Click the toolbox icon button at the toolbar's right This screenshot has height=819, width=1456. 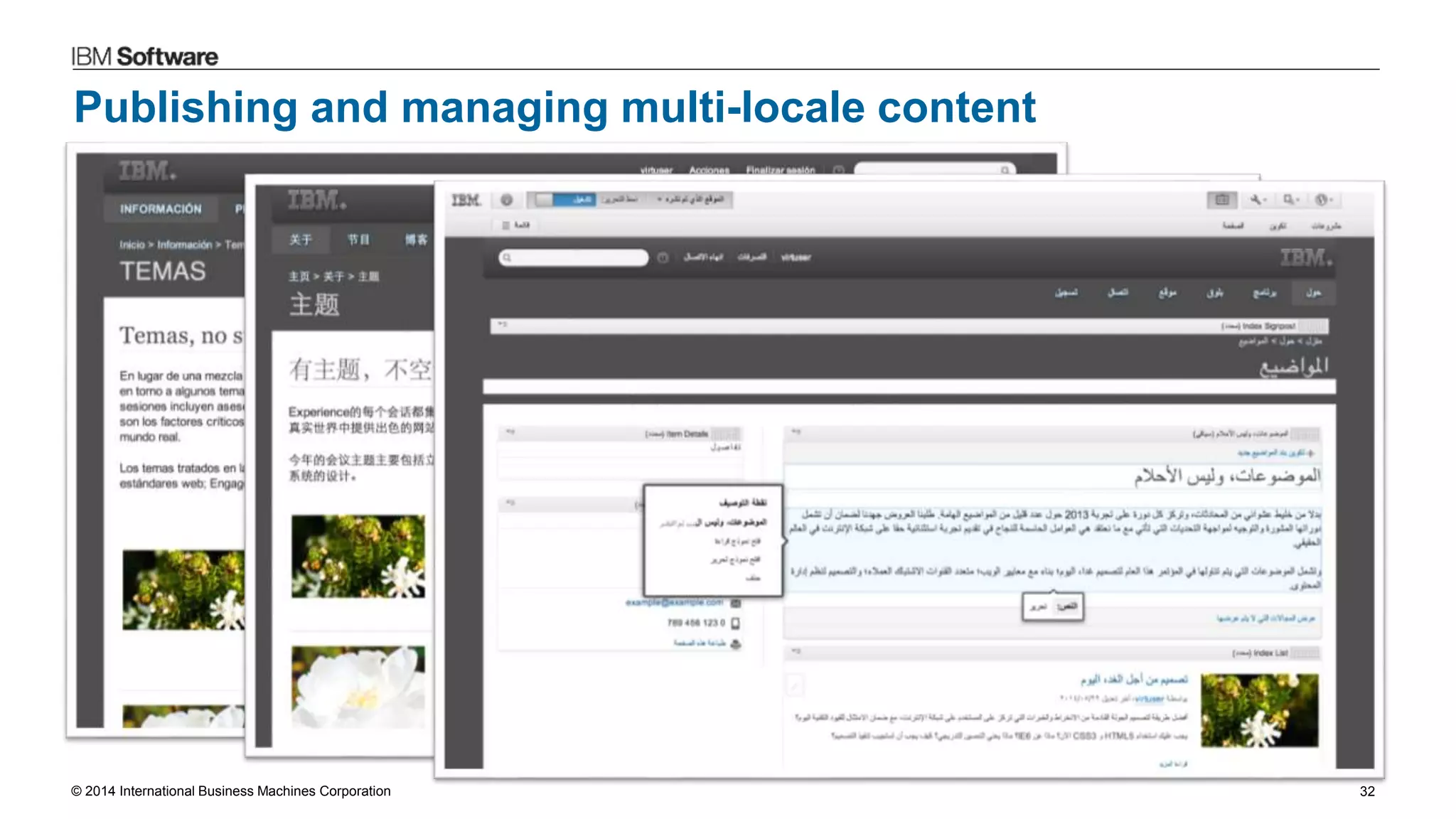pos(1221,200)
